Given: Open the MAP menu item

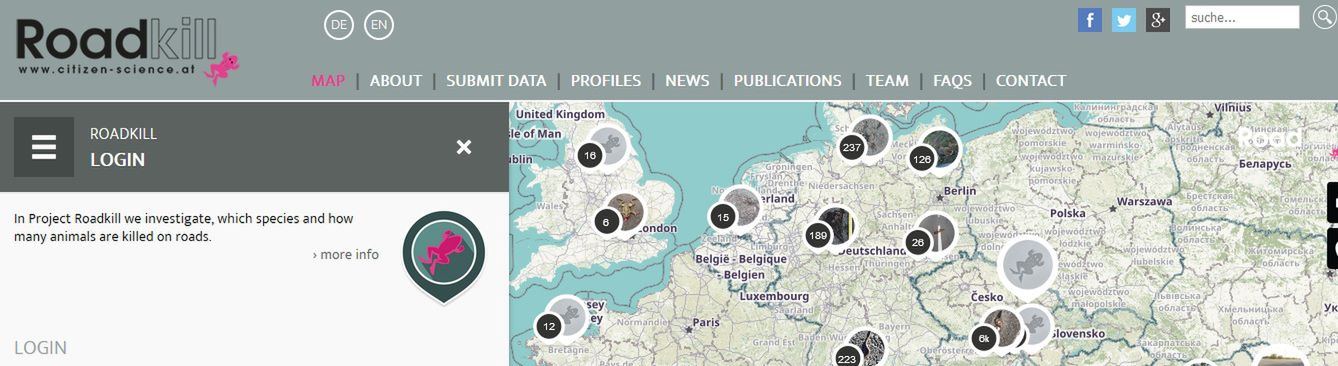Looking at the screenshot, I should tap(328, 81).
